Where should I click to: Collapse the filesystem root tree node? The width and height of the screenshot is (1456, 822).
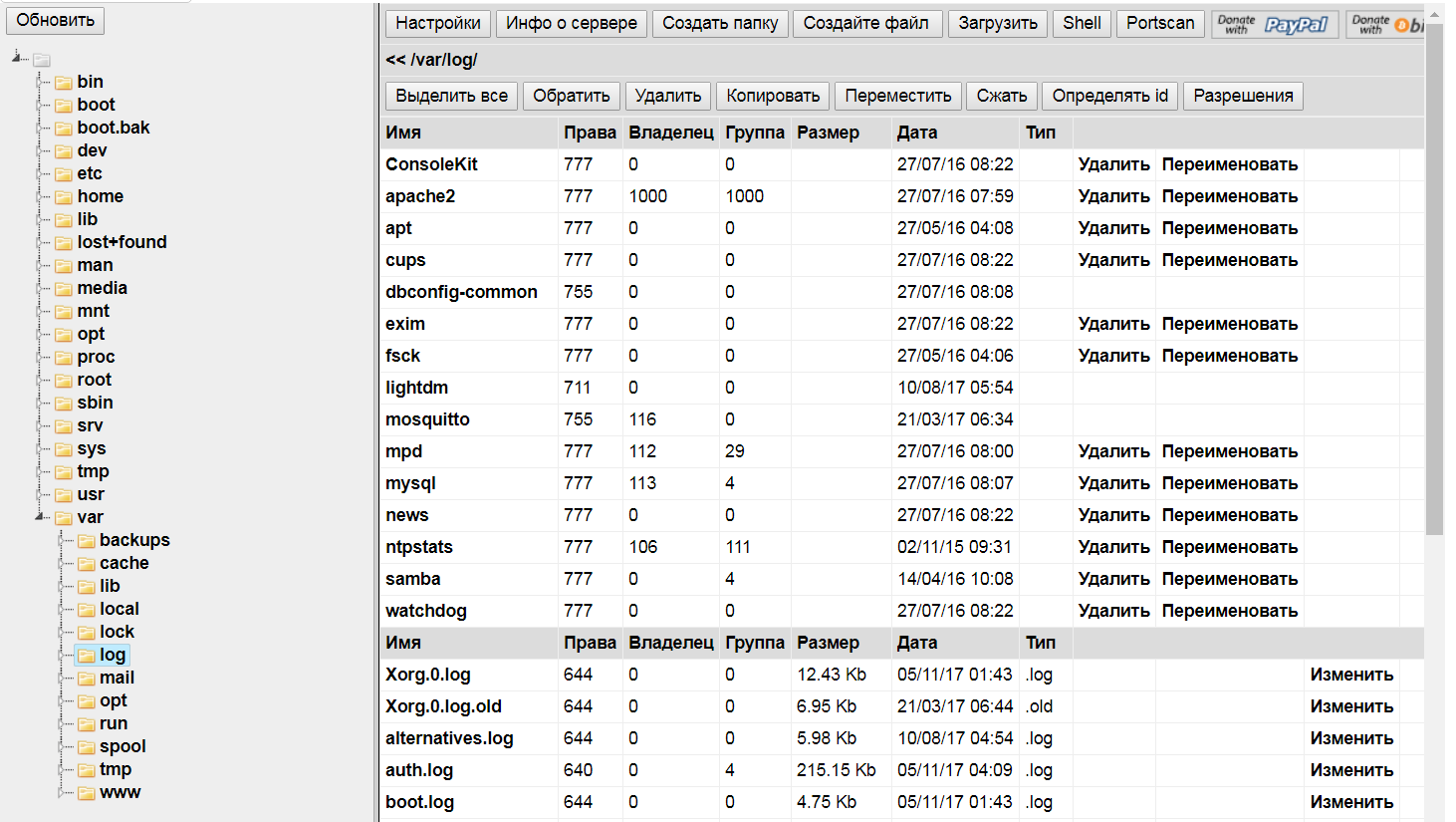[x=18, y=58]
